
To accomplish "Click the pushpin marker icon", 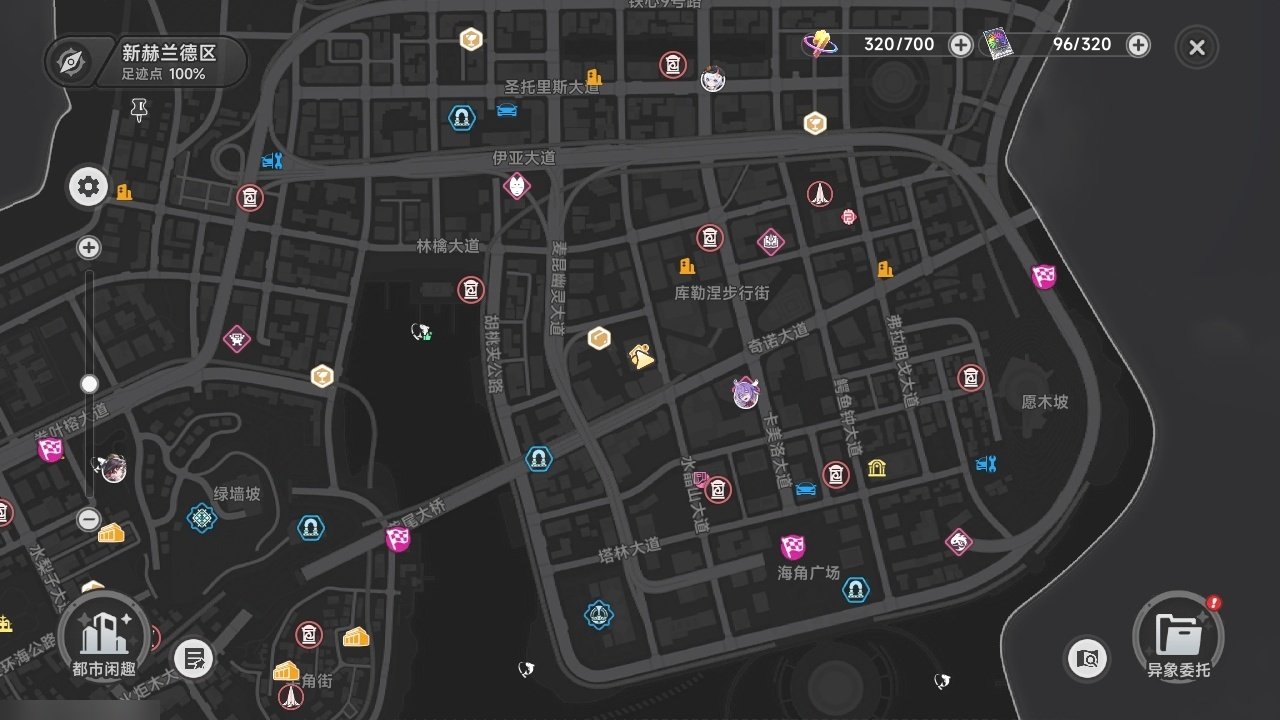I will [x=139, y=110].
